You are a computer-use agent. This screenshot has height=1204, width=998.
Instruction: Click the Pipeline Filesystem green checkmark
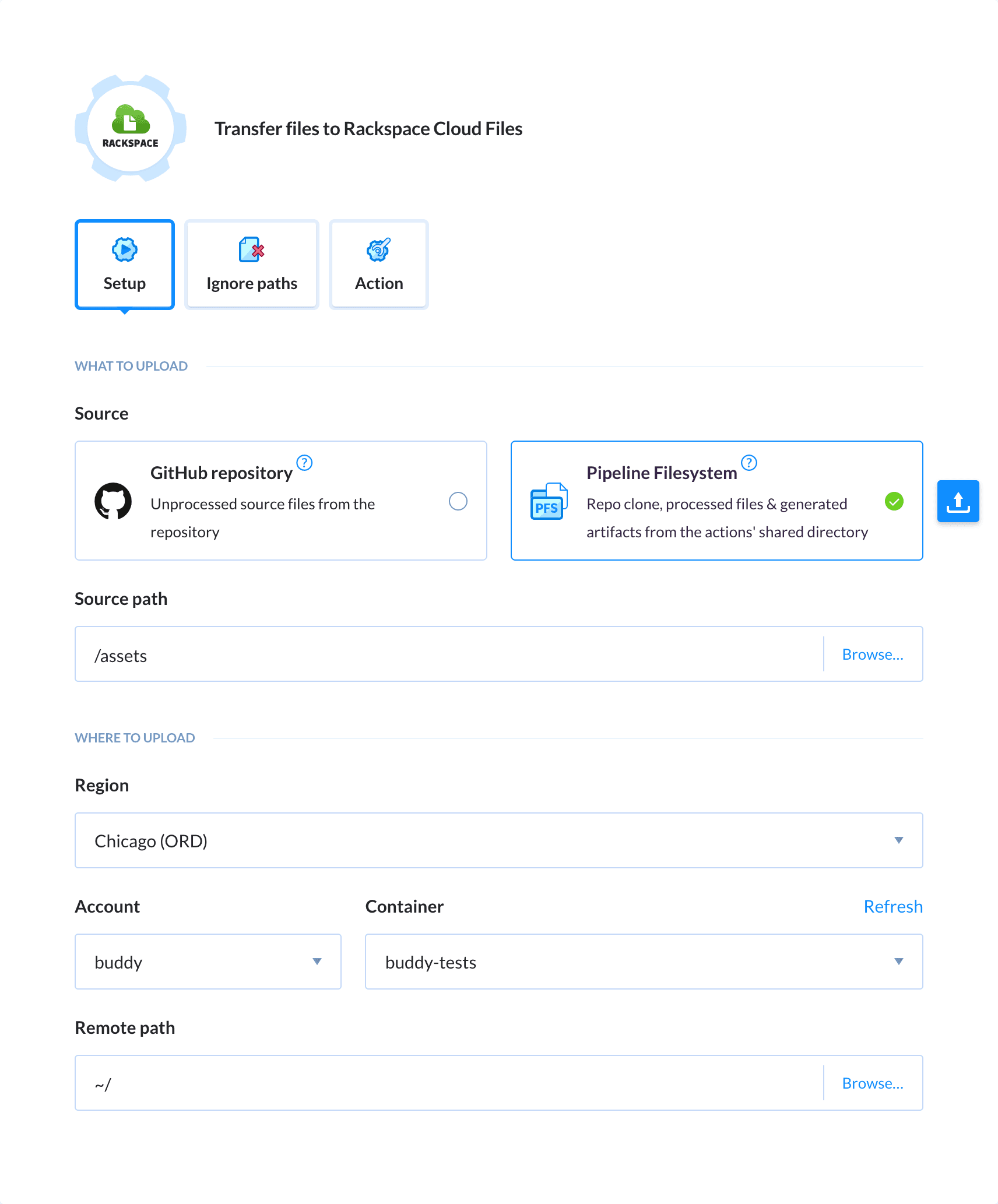(894, 502)
